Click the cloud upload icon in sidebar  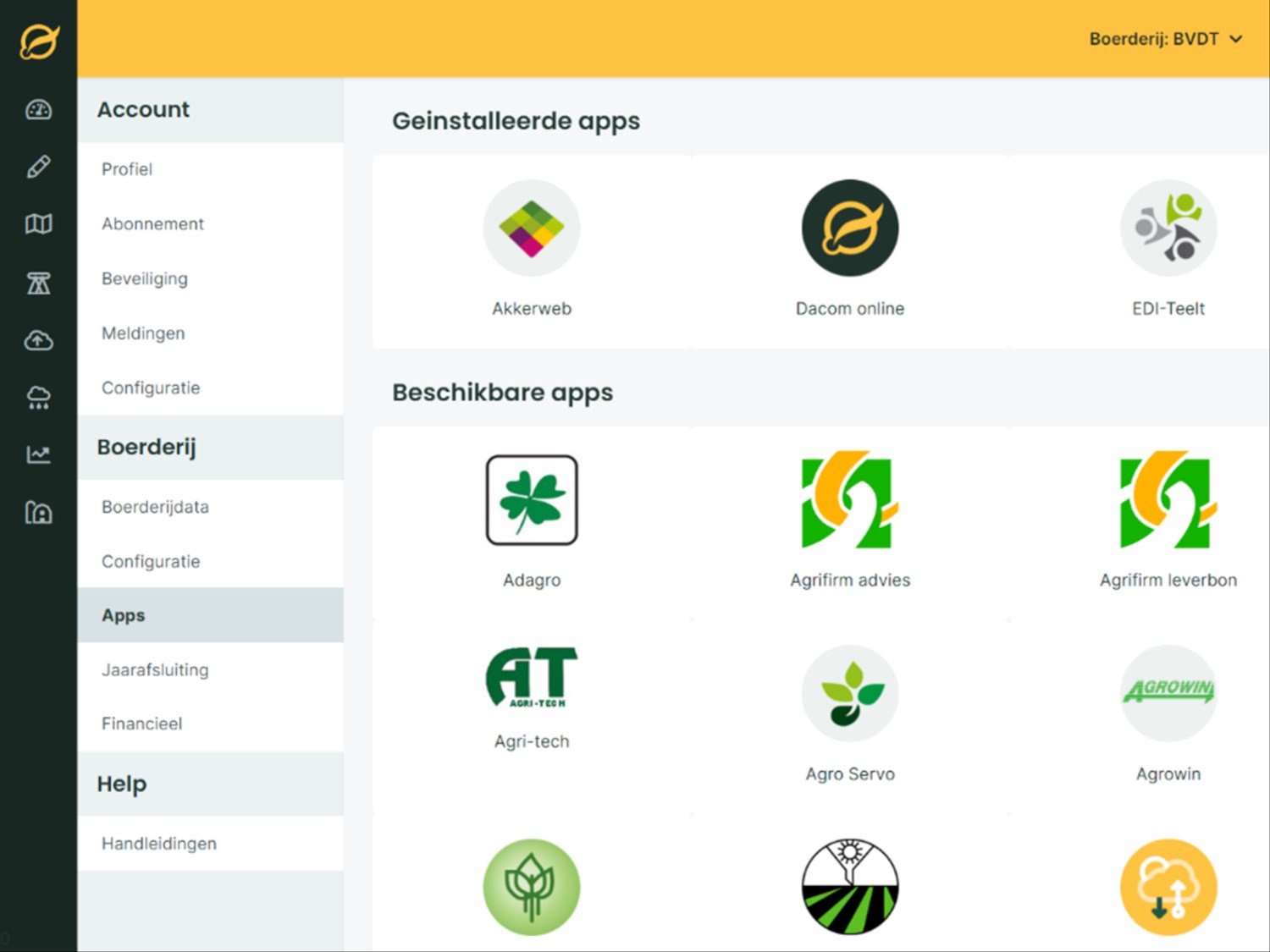(x=39, y=340)
